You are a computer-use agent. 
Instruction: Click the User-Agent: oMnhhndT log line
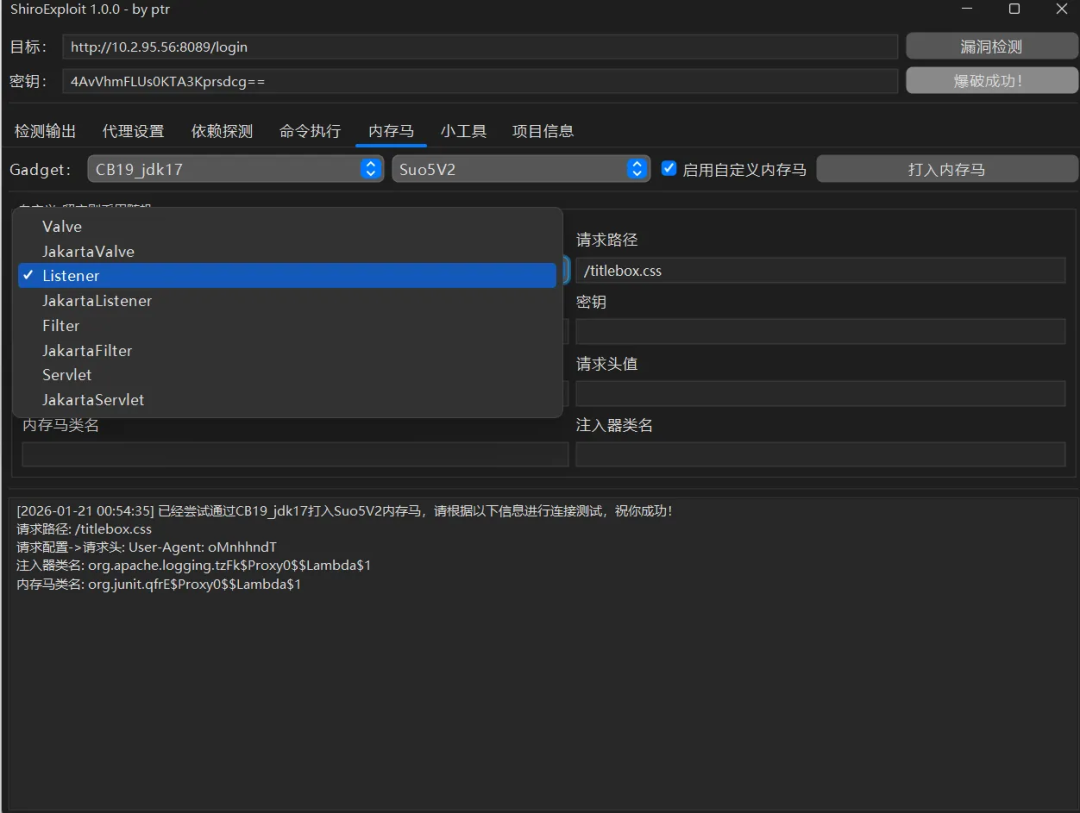pos(147,547)
